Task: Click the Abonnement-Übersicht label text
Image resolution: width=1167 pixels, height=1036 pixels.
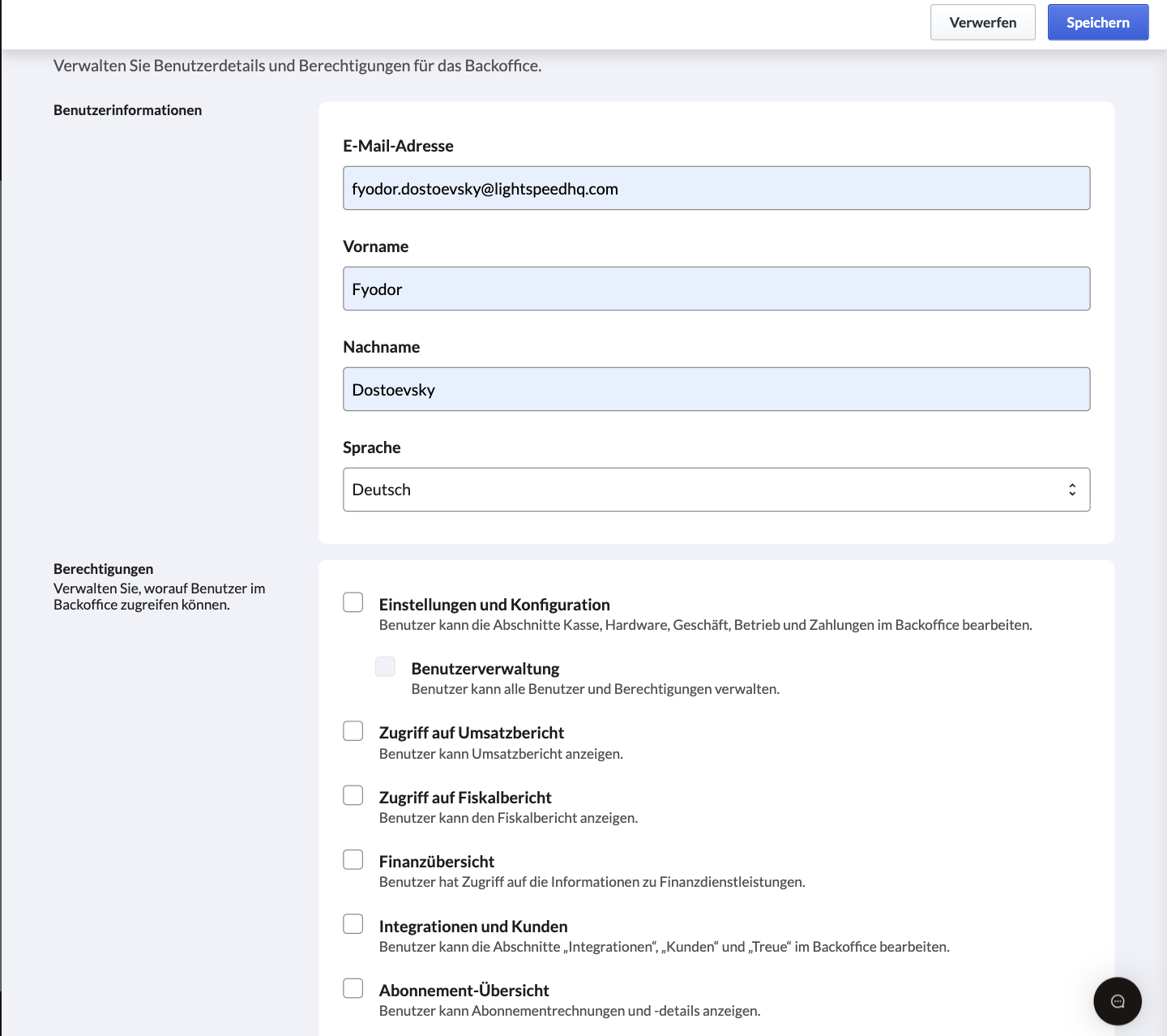Action: point(464,991)
